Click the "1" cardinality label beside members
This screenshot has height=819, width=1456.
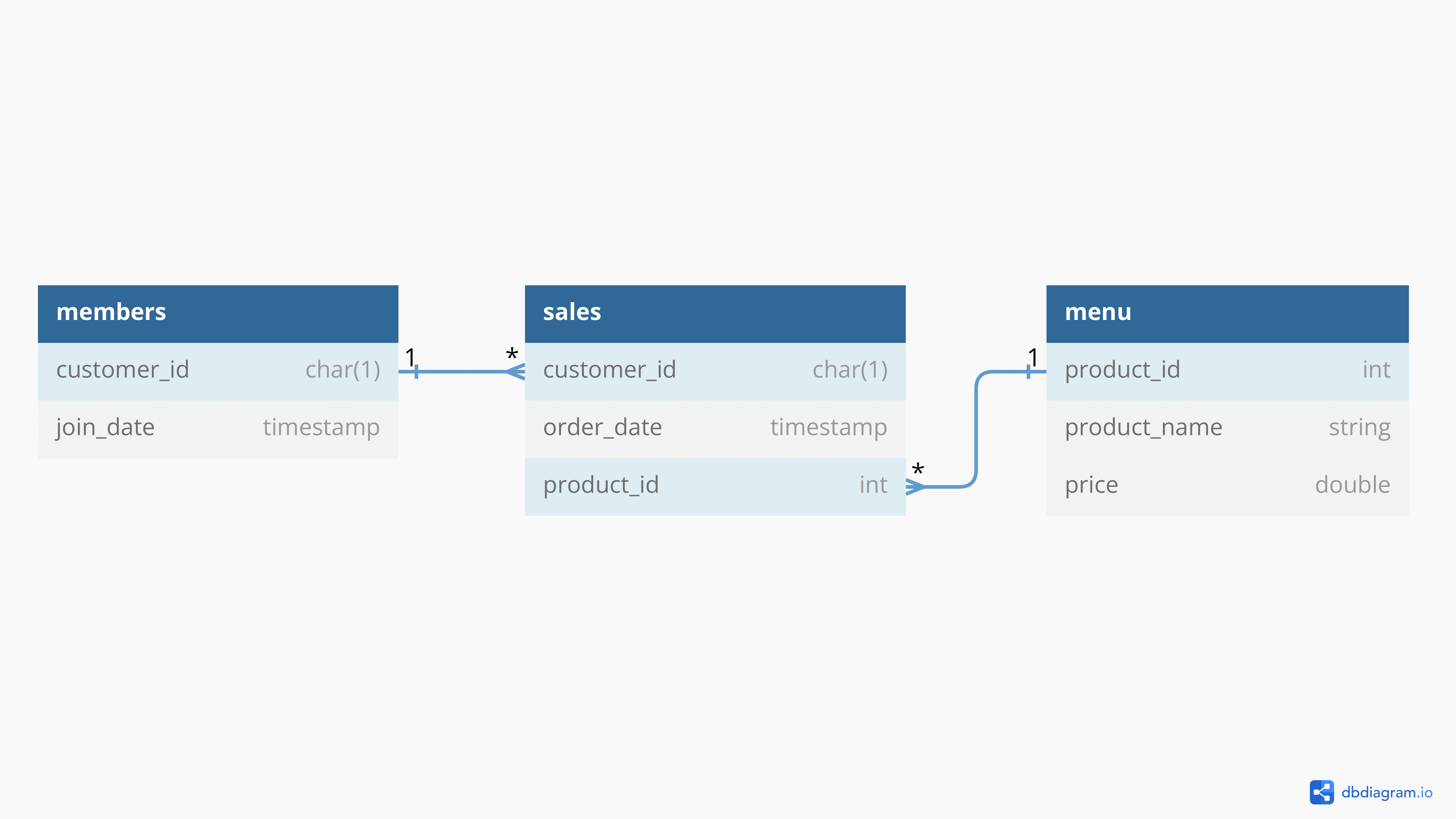[x=410, y=357]
